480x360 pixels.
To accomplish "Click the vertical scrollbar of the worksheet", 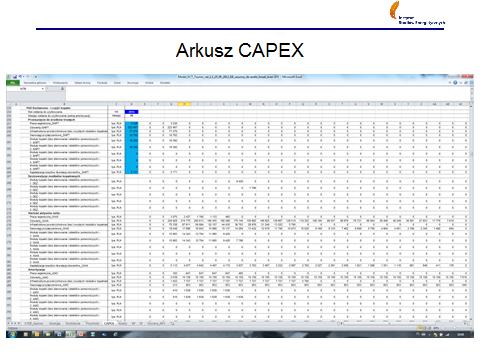I will click(472, 213).
